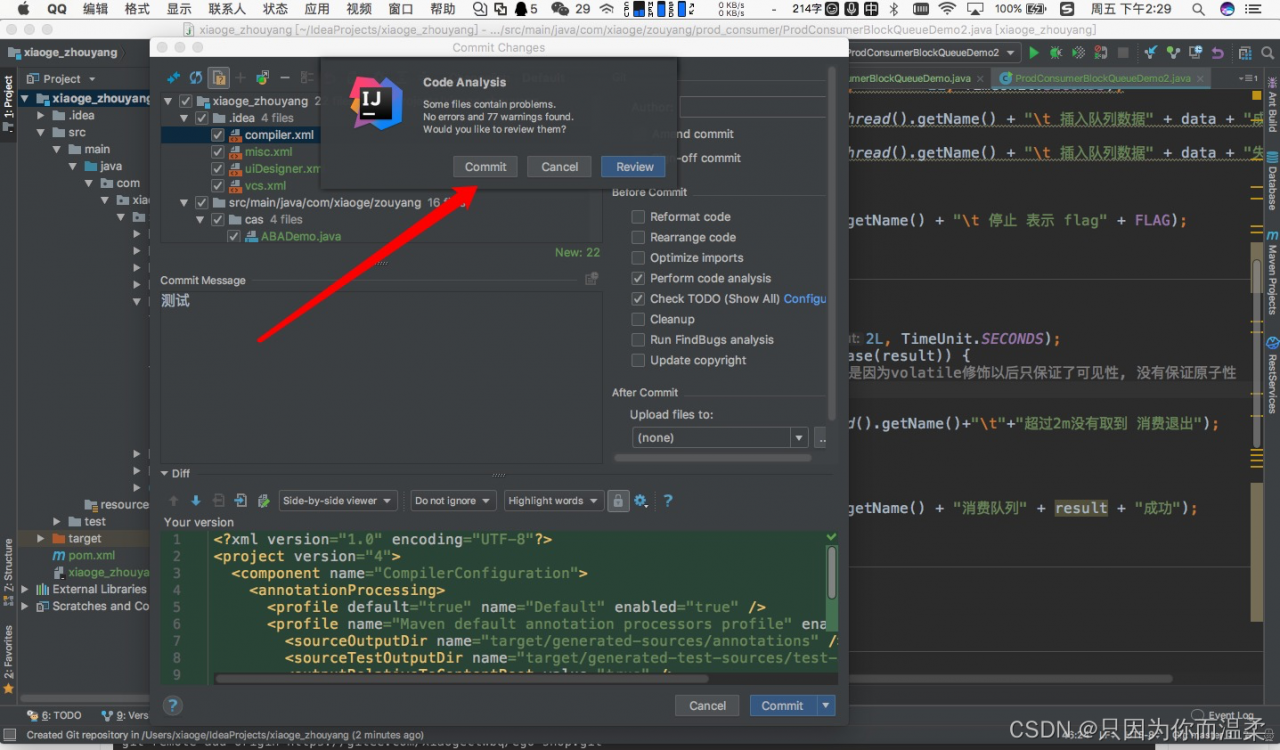Screen dimensions: 1280x750
Task: Open the 窗口 menu in menu bar
Action: tap(401, 9)
